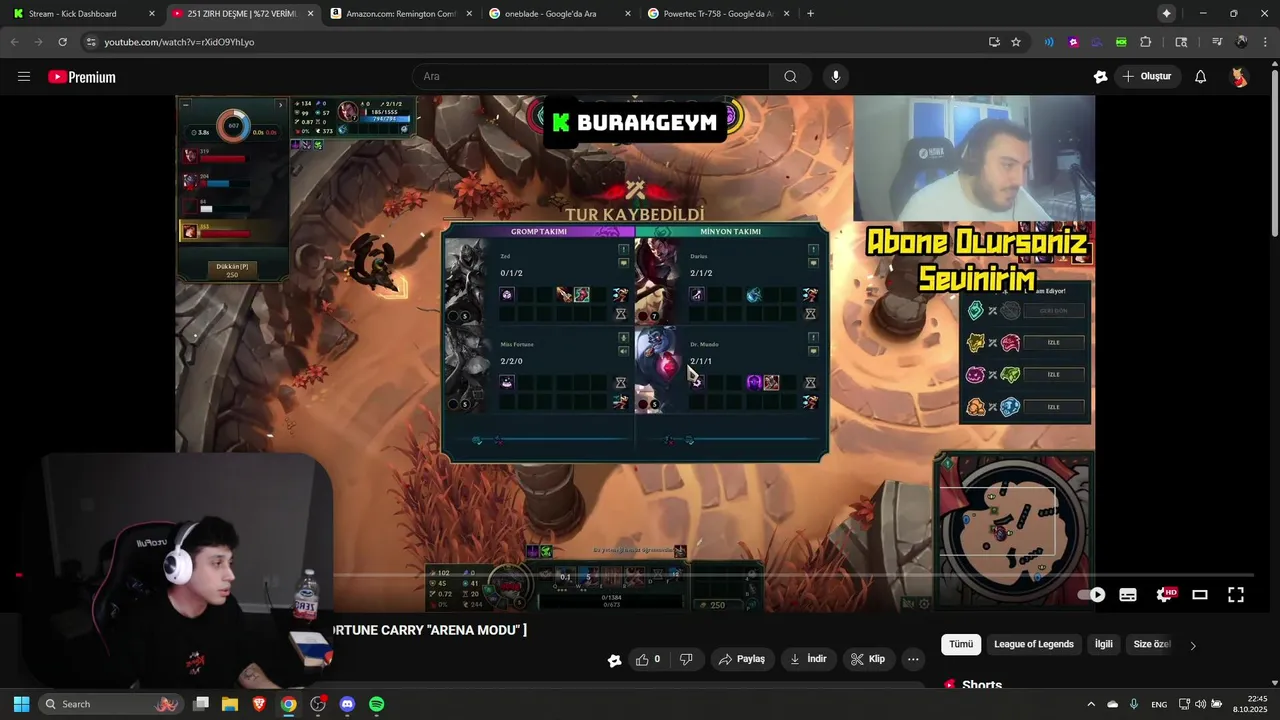1280x720 pixels.
Task: Close the Kick Dashboard tab
Action: coord(152,14)
